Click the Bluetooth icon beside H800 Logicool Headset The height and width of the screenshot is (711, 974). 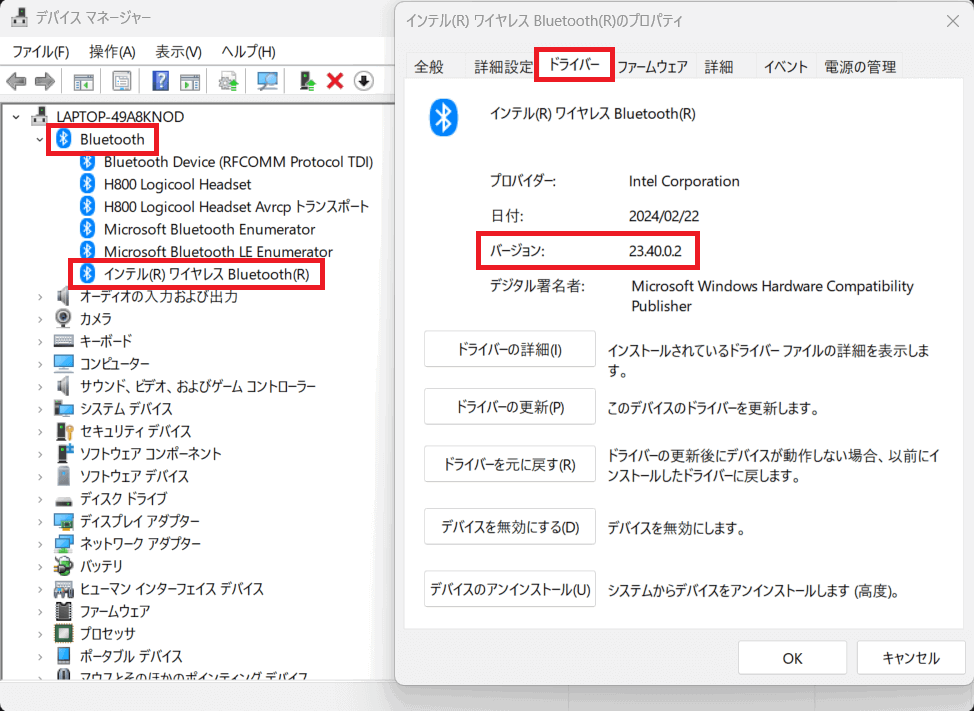point(88,184)
